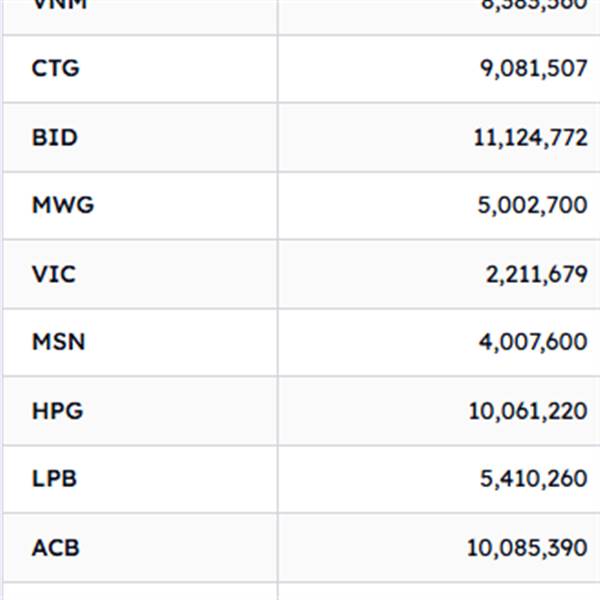The width and height of the screenshot is (600, 600).
Task: Click the empty cell below 10,085,390
Action: click(440, 592)
